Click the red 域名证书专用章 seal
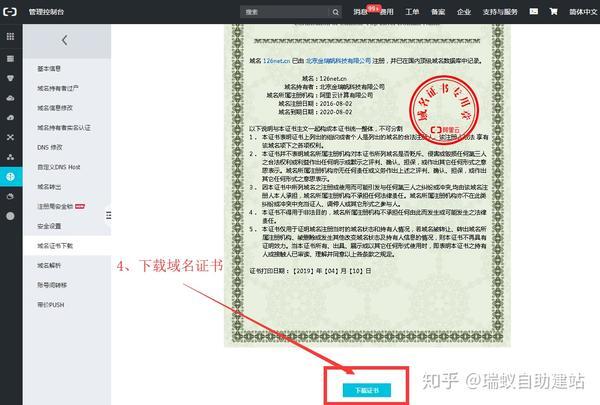This screenshot has height=405, width=600. coord(444,109)
